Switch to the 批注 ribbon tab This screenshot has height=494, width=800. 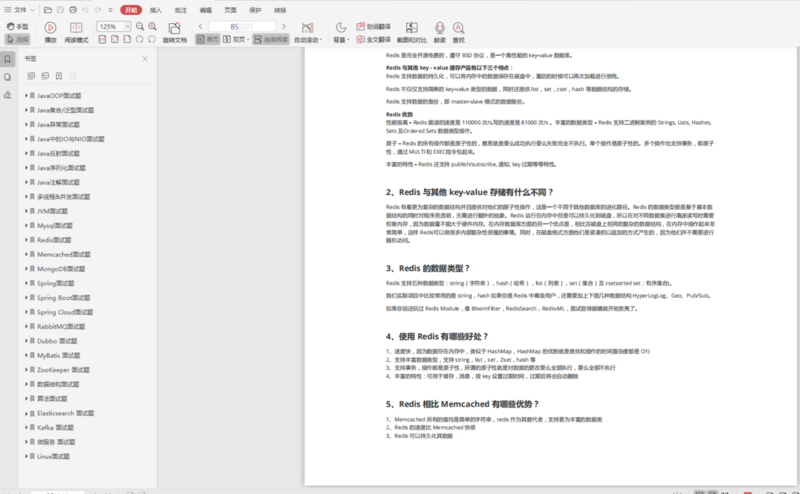(181, 10)
